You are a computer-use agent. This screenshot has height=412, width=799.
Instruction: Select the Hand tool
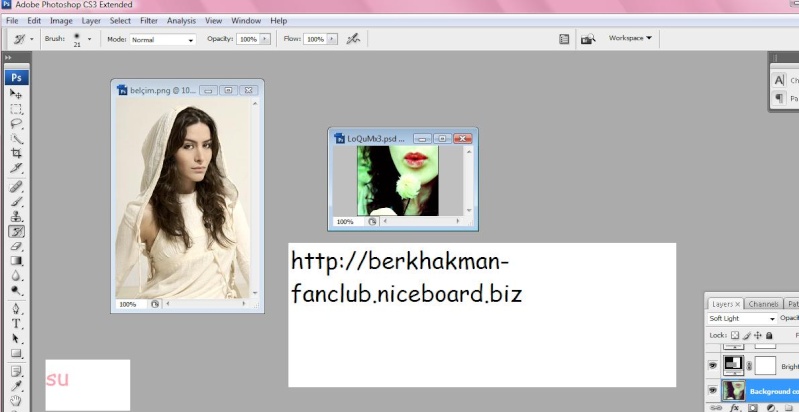16,401
